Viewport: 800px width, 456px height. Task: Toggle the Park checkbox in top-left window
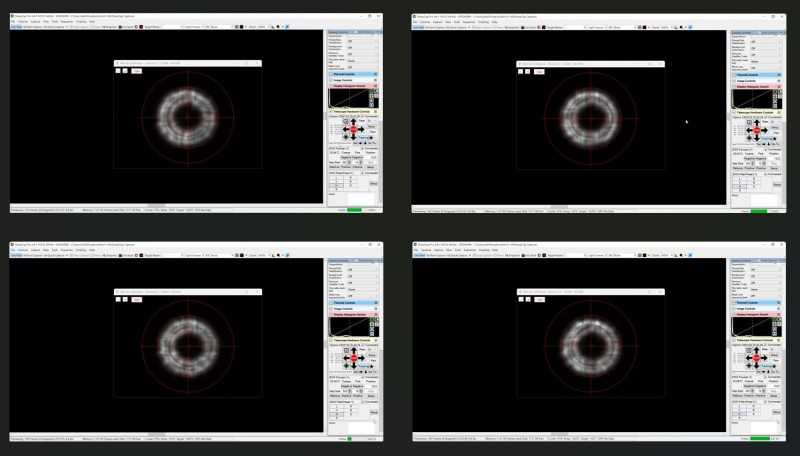[368, 132]
